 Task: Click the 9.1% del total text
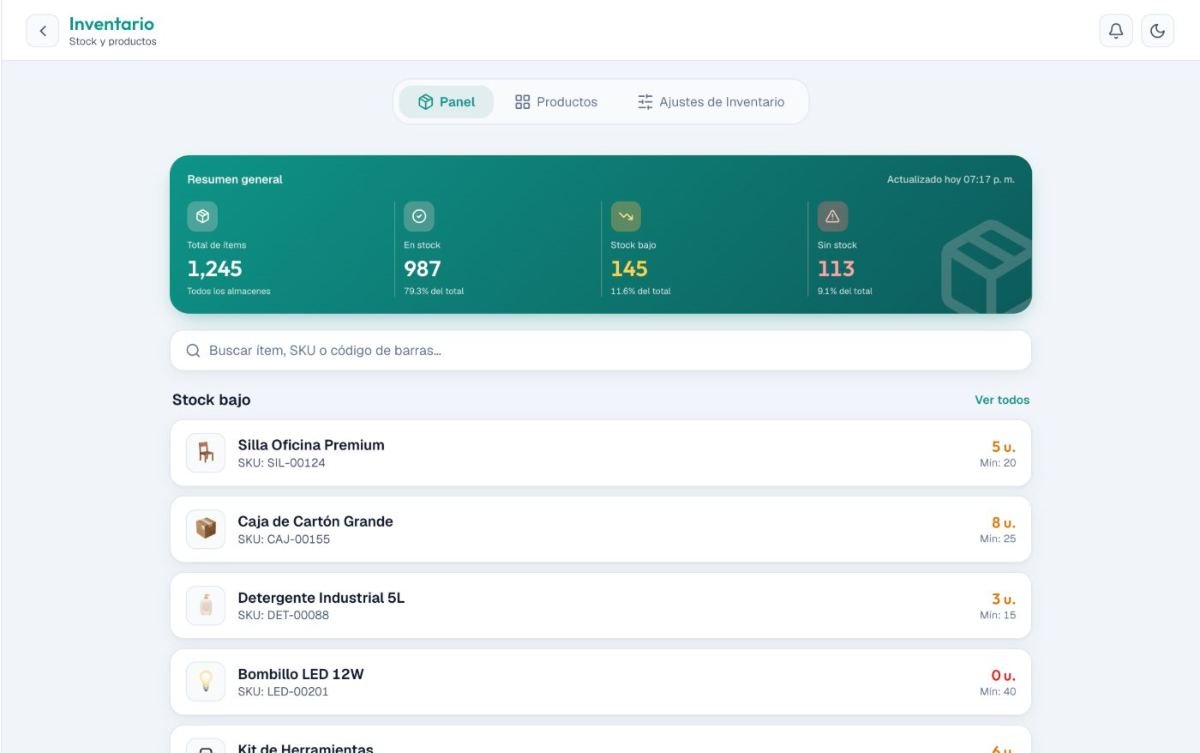point(845,291)
